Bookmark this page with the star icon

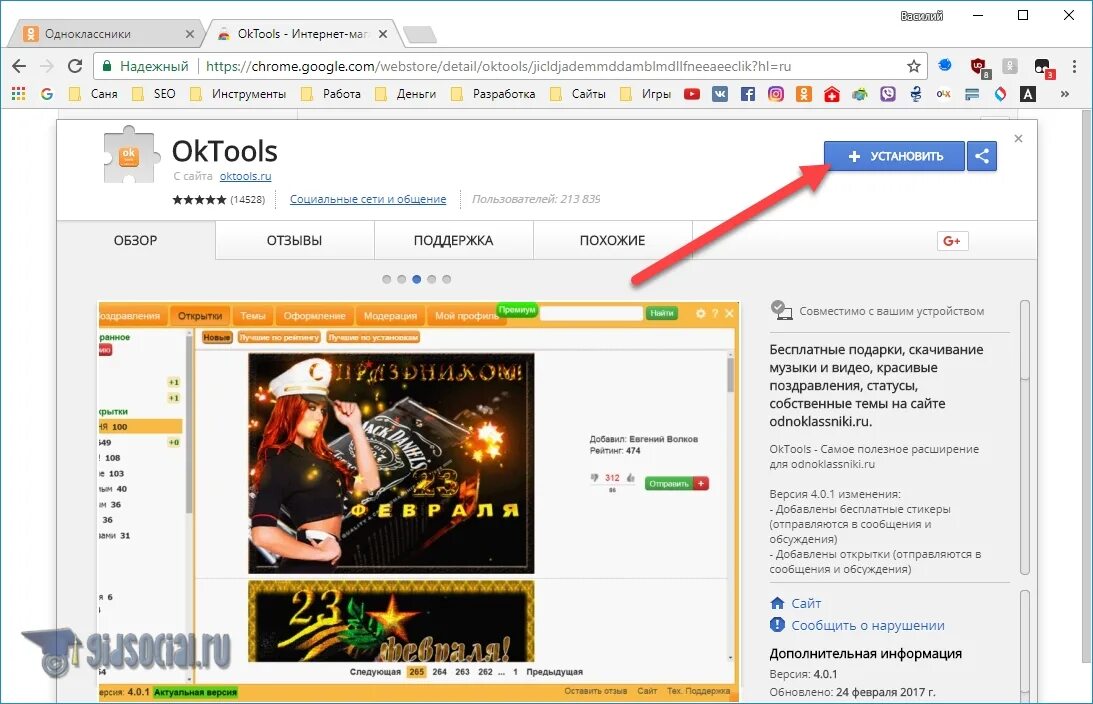[913, 66]
